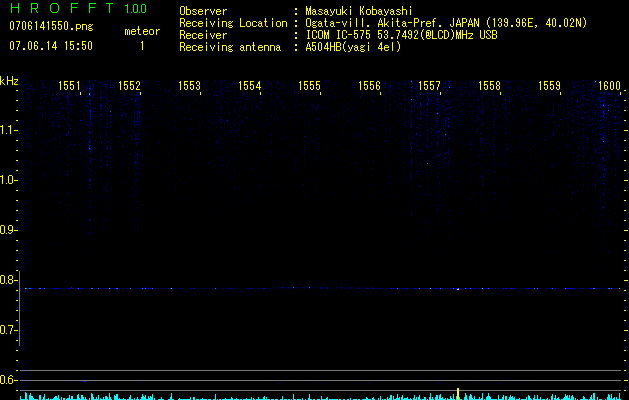Click the 0.9 kHz axis label
This screenshot has height=400, width=629.
point(6,230)
